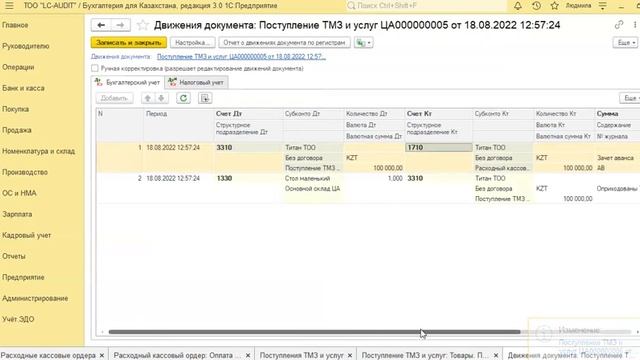Switch to Расходные кассовые ордера tab
The width and height of the screenshot is (640, 360).
[48, 356]
